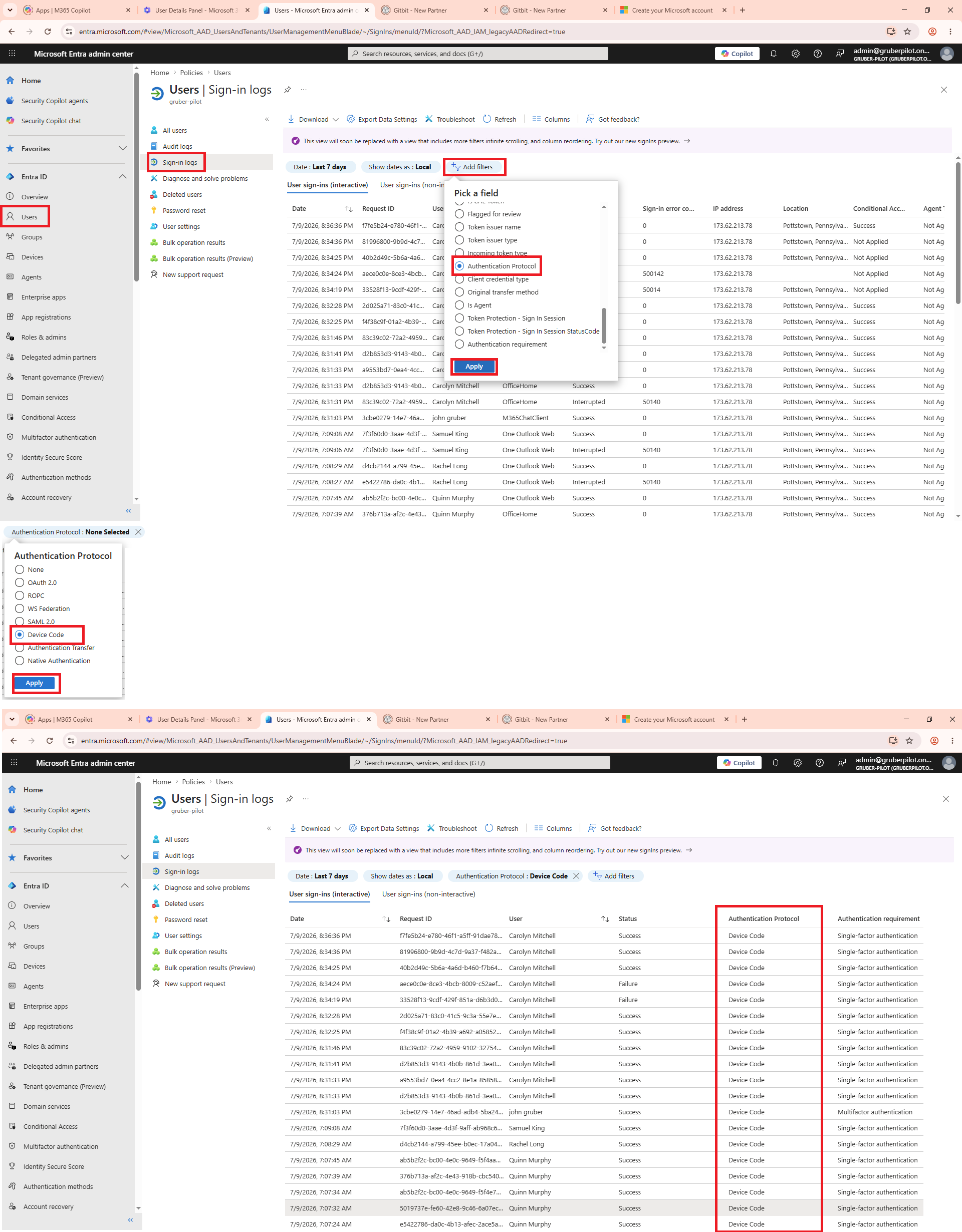The image size is (962, 1232).
Task: Click upper results table vertical scrollbar
Action: (x=957, y=233)
